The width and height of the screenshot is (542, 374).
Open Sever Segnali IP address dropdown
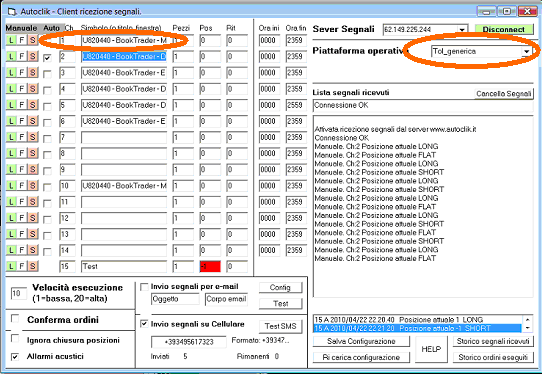point(462,30)
